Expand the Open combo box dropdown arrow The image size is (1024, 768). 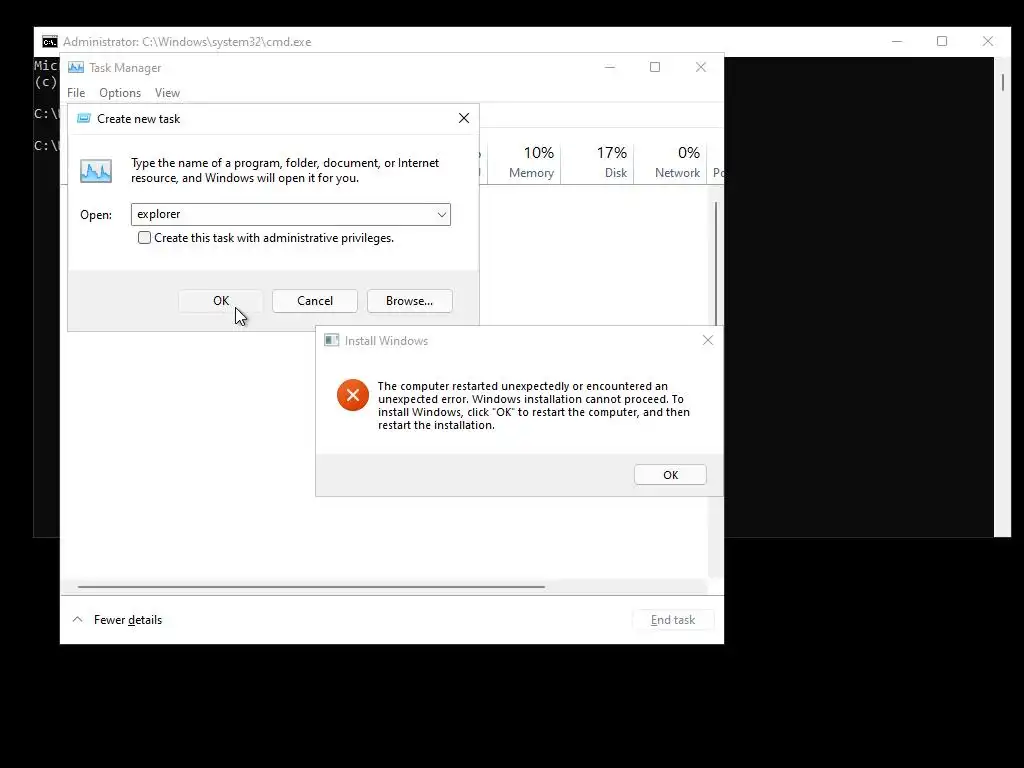click(x=441, y=214)
